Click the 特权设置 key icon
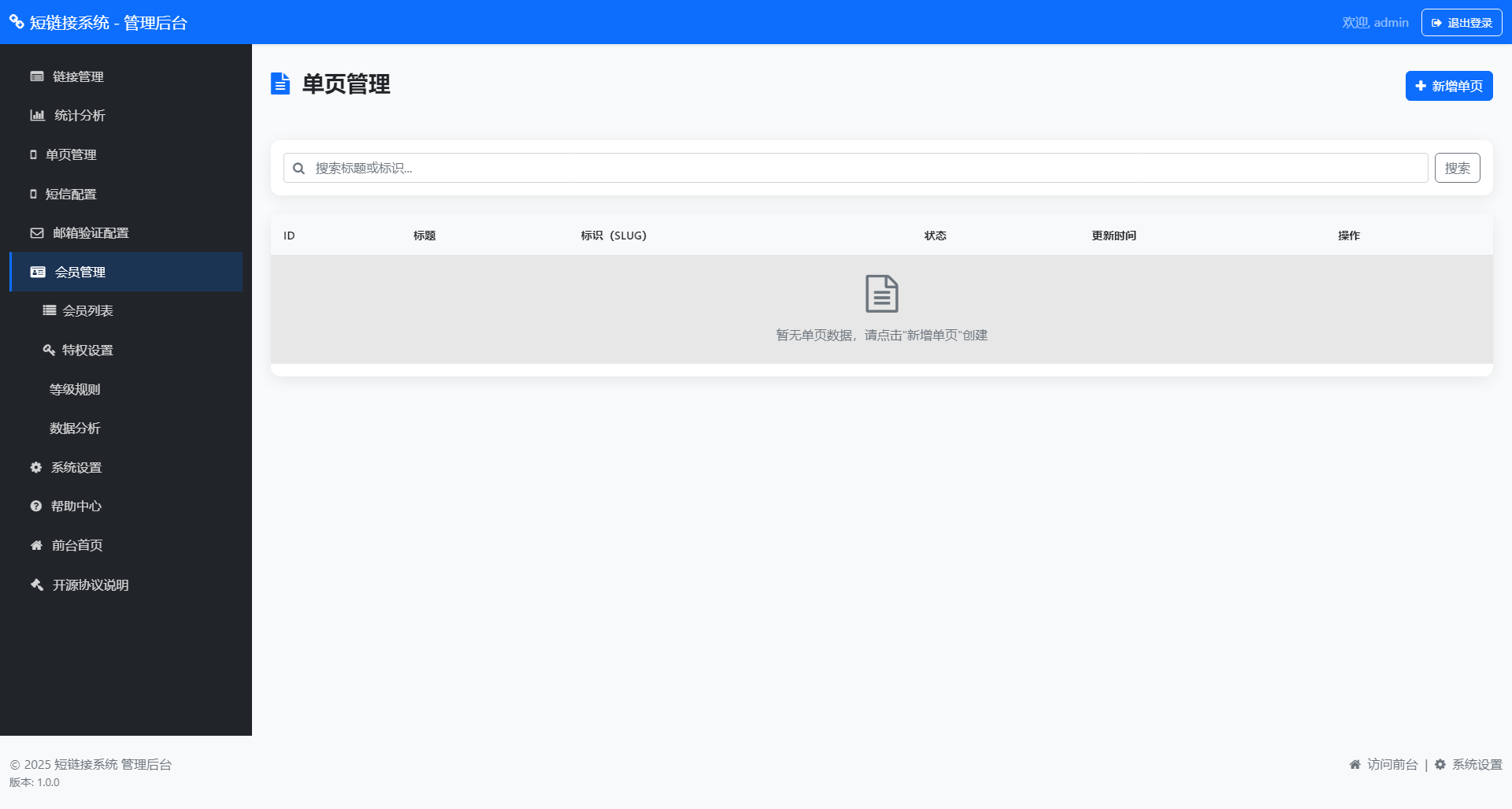The width and height of the screenshot is (1512, 809). (x=49, y=350)
